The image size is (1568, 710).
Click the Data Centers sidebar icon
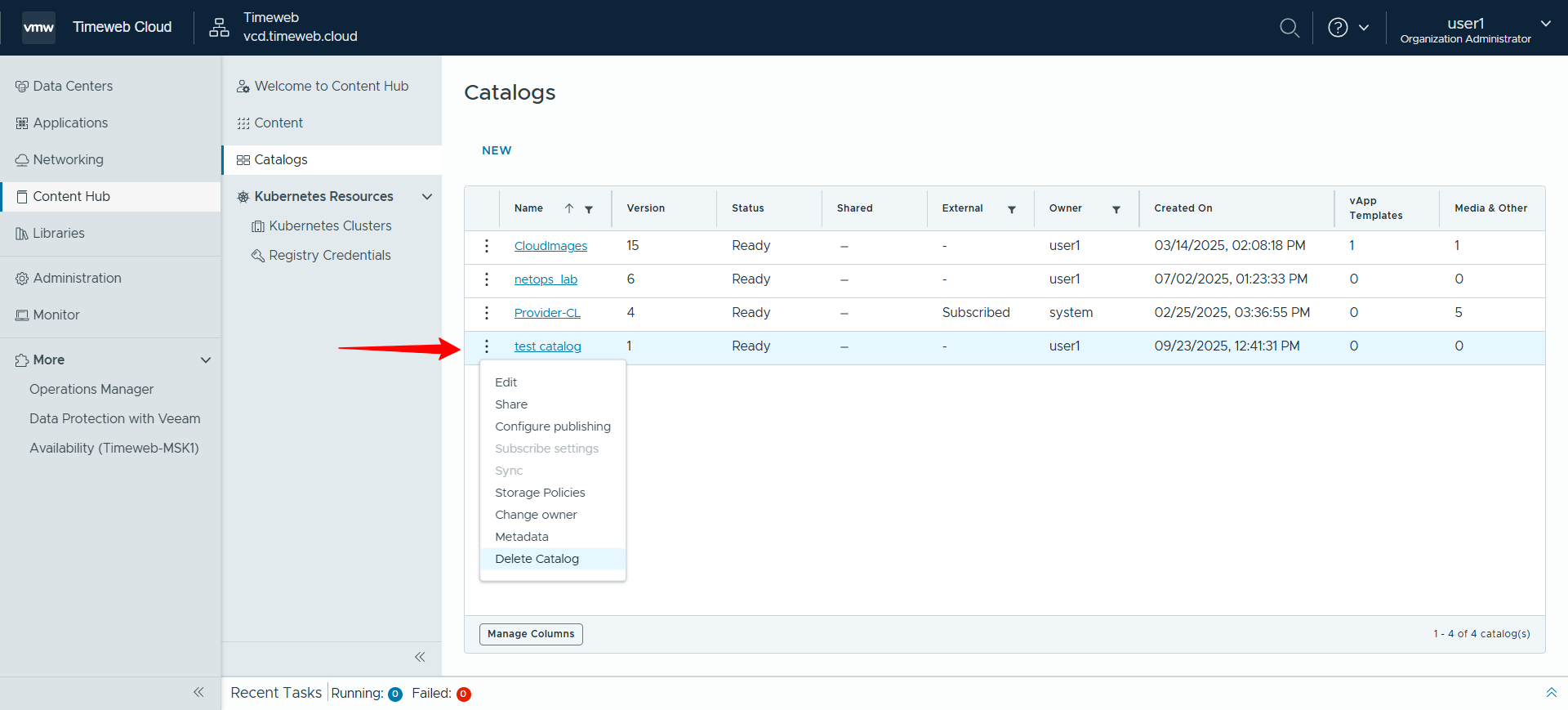click(22, 87)
